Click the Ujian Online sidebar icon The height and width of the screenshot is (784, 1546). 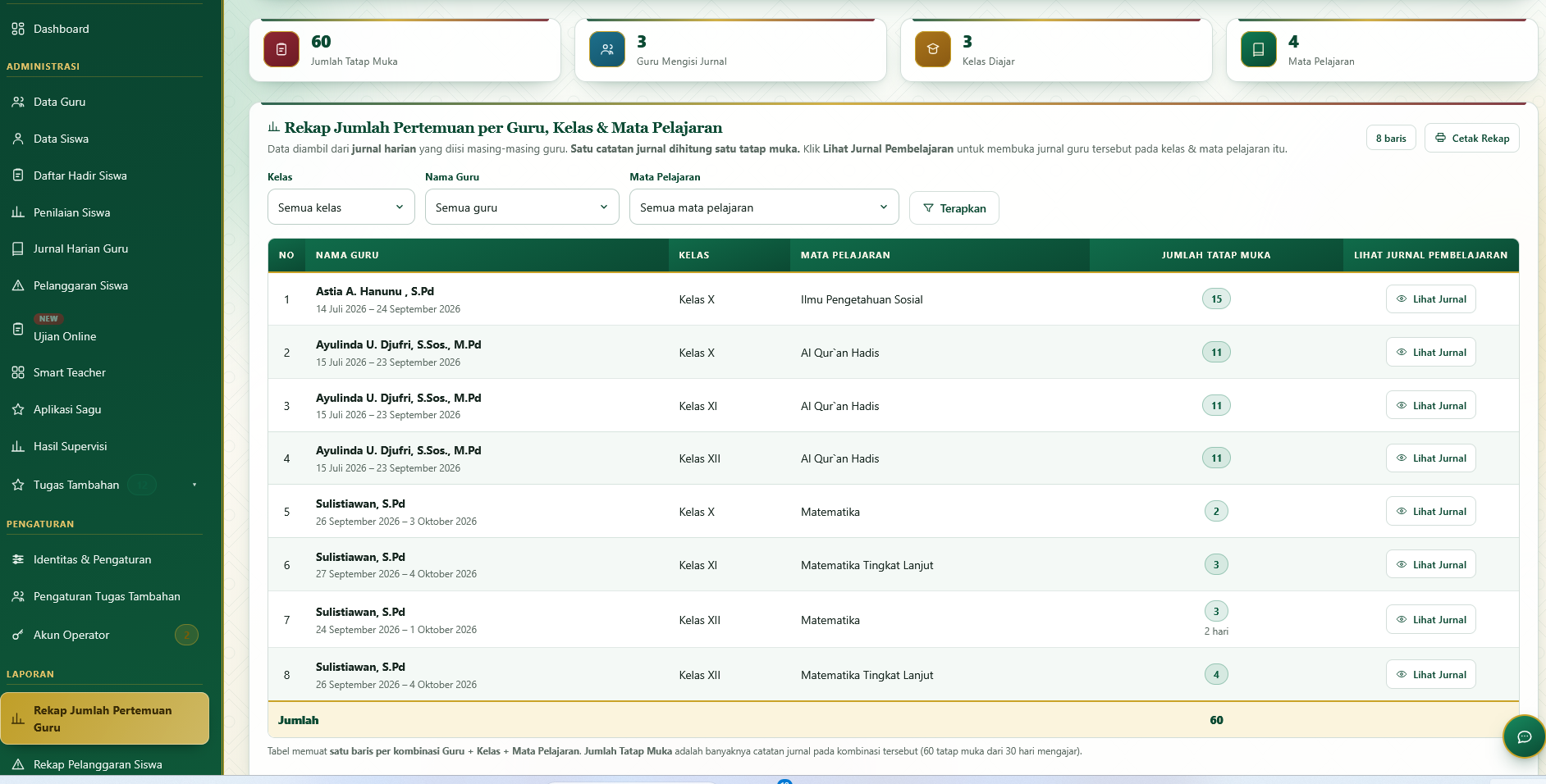18,329
